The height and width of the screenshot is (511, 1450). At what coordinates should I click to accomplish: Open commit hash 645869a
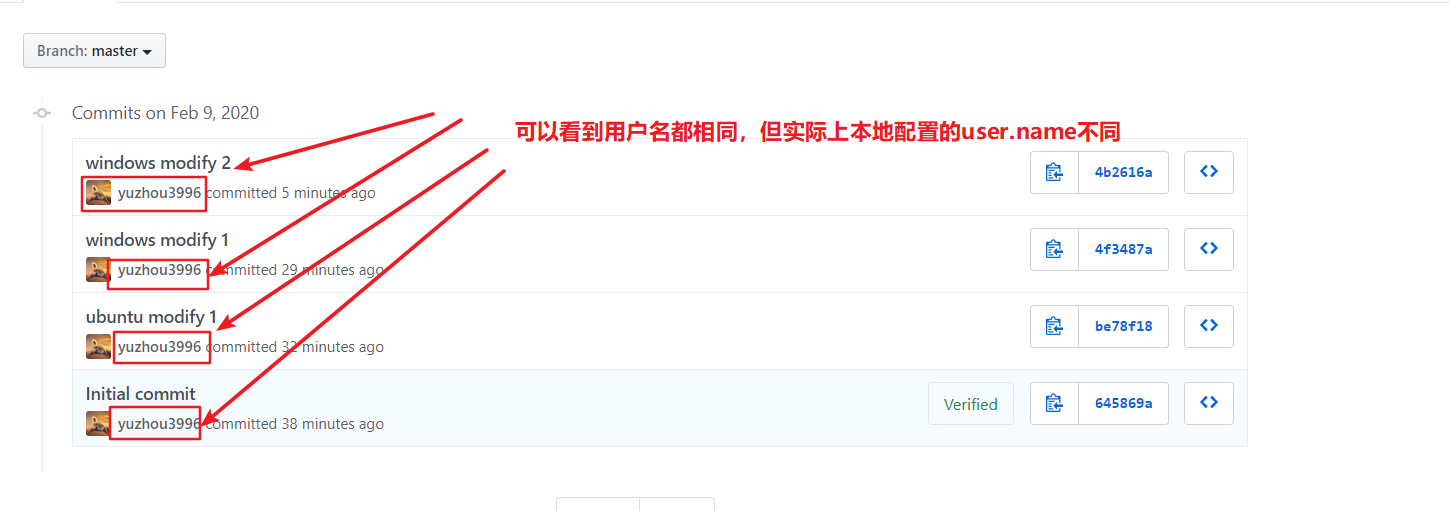1124,403
